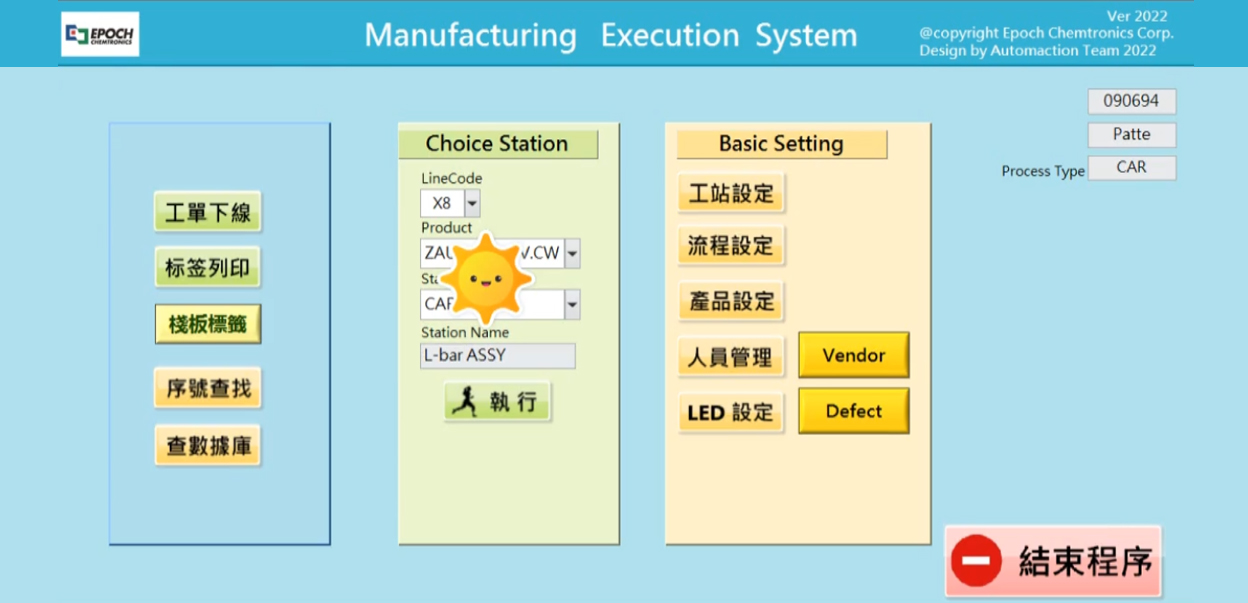Select the 棧板標籤 button

[207, 324]
